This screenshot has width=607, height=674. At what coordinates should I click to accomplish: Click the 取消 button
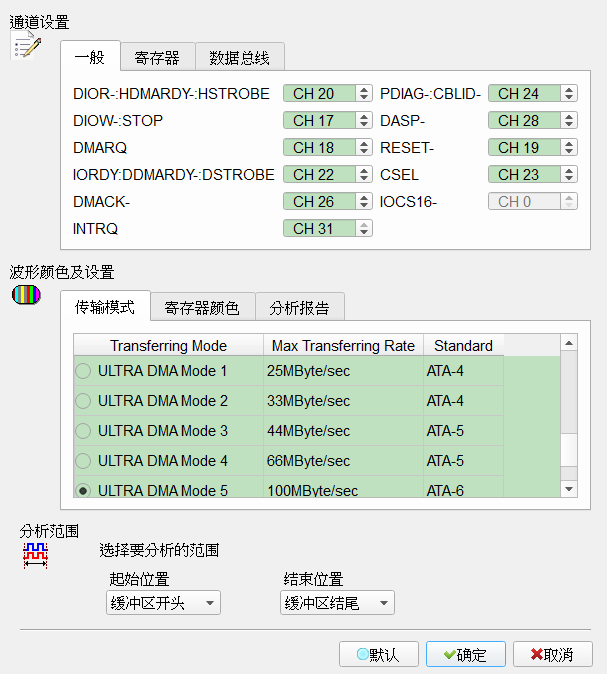coord(553,654)
